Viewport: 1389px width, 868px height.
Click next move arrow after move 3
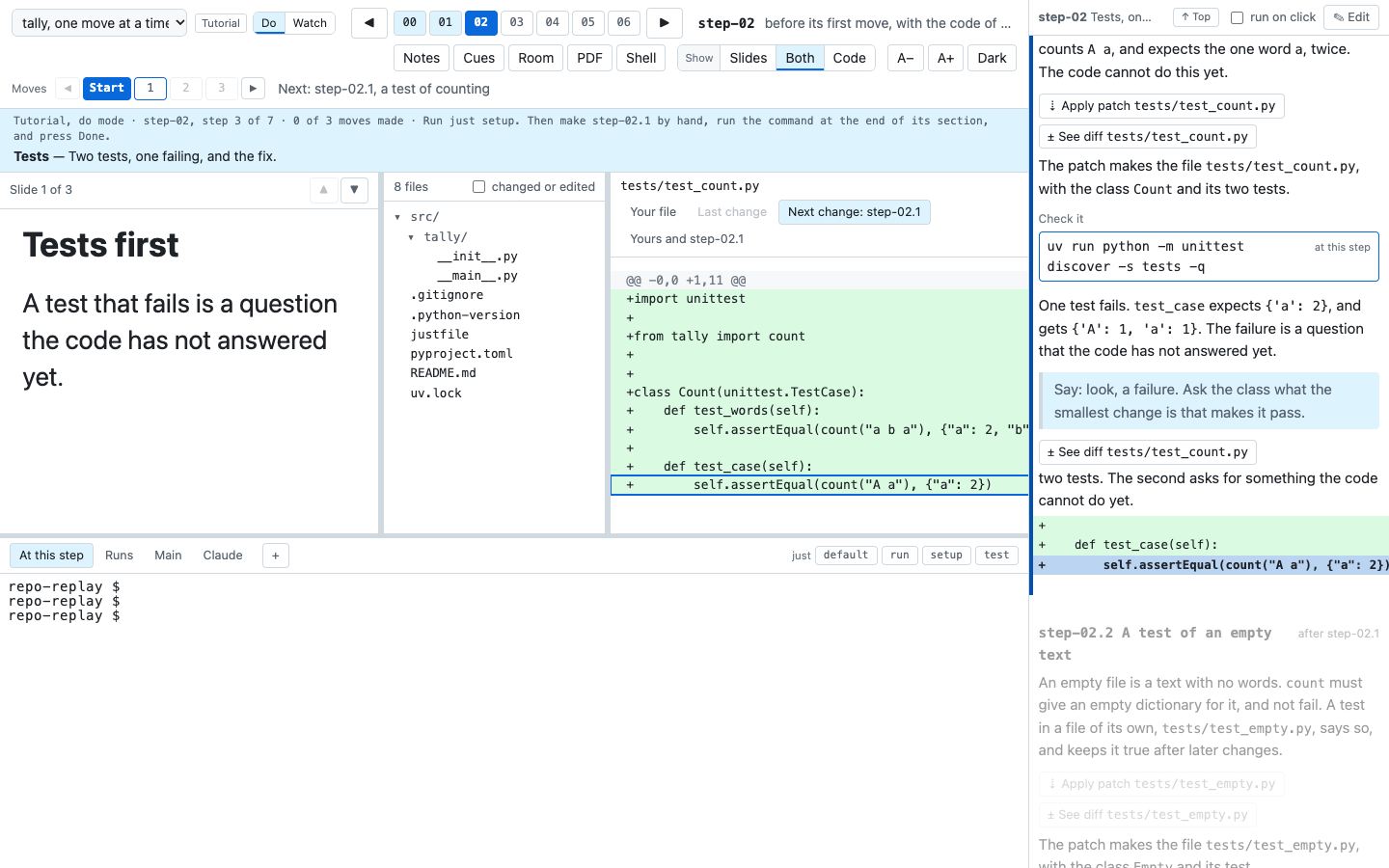click(x=253, y=89)
